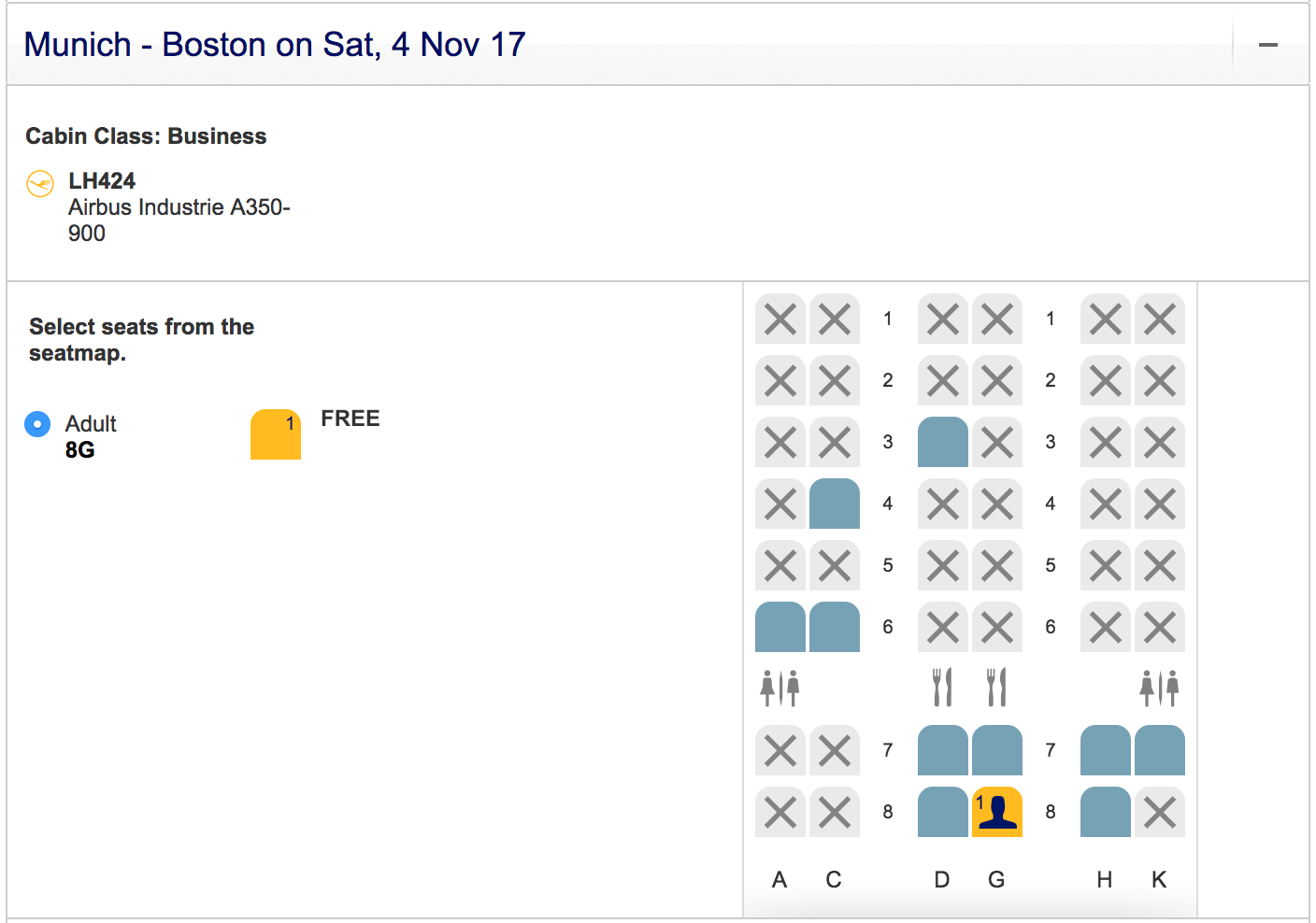
Task: Click the Lufthansa crane logo
Action: coord(40,183)
